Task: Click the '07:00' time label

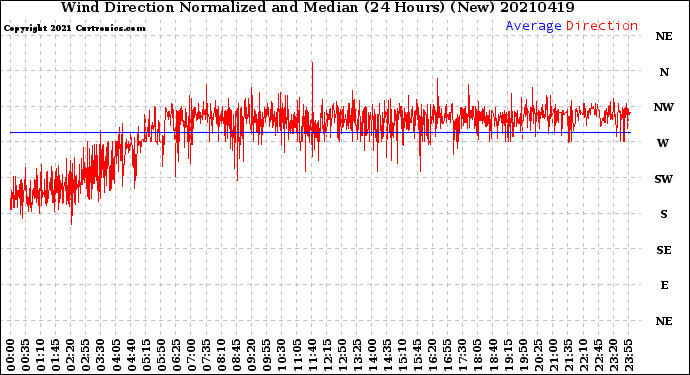Action: (191, 355)
